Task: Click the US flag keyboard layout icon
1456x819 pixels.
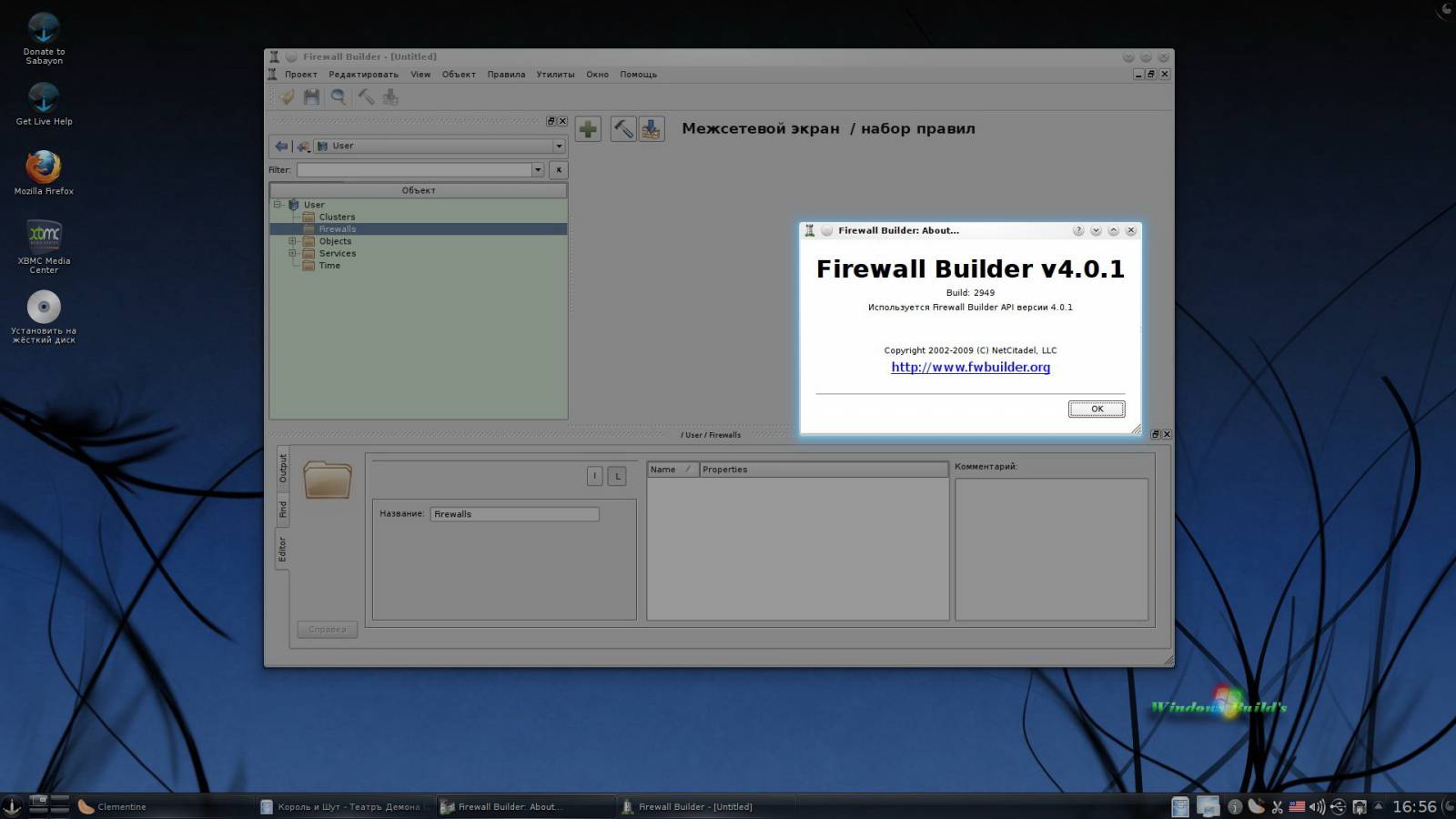Action: pyautogui.click(x=1297, y=806)
